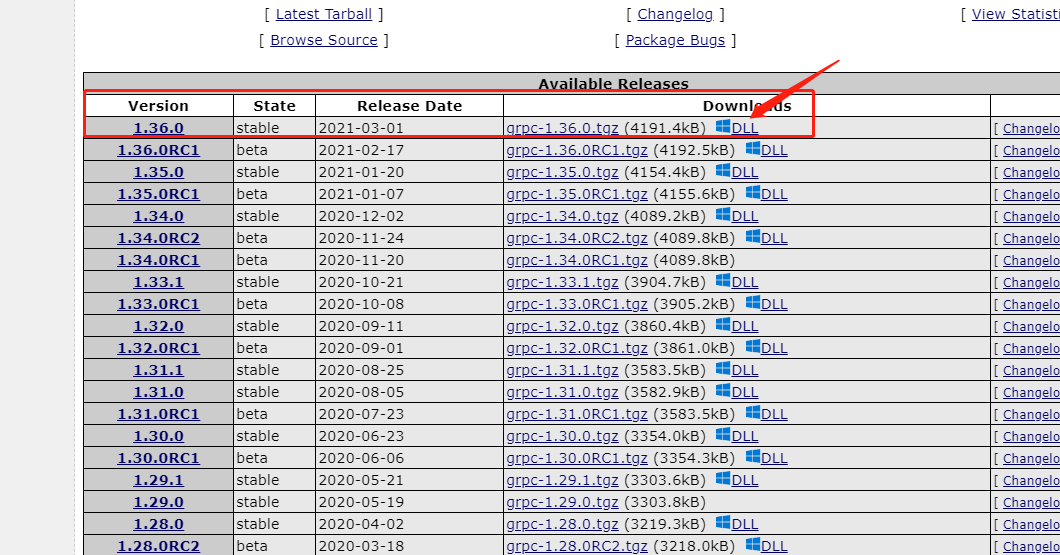The height and width of the screenshot is (555, 1060).
Task: Open version 1.33.1 page
Action: click(158, 282)
